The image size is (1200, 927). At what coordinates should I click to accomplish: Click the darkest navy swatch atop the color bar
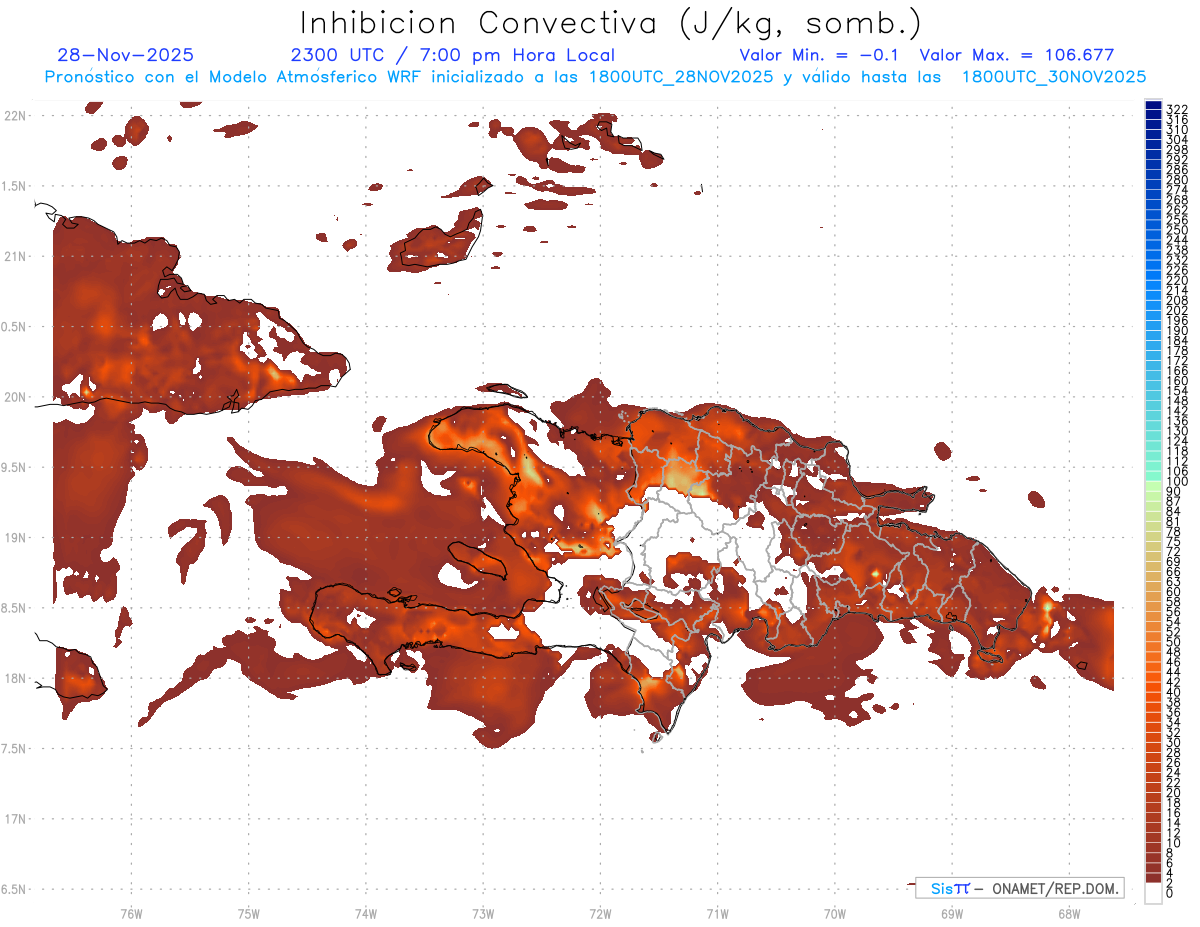[1153, 106]
